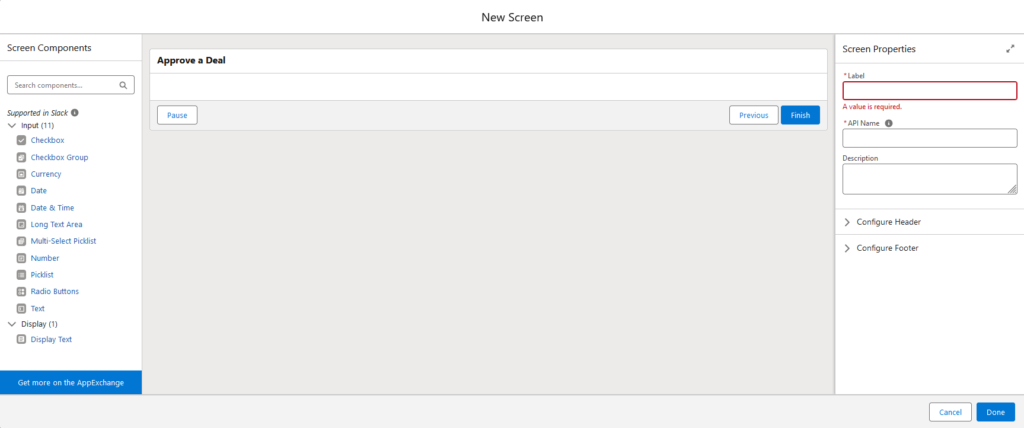Choose the Number component from list
This screenshot has width=1024, height=428.
point(44,258)
